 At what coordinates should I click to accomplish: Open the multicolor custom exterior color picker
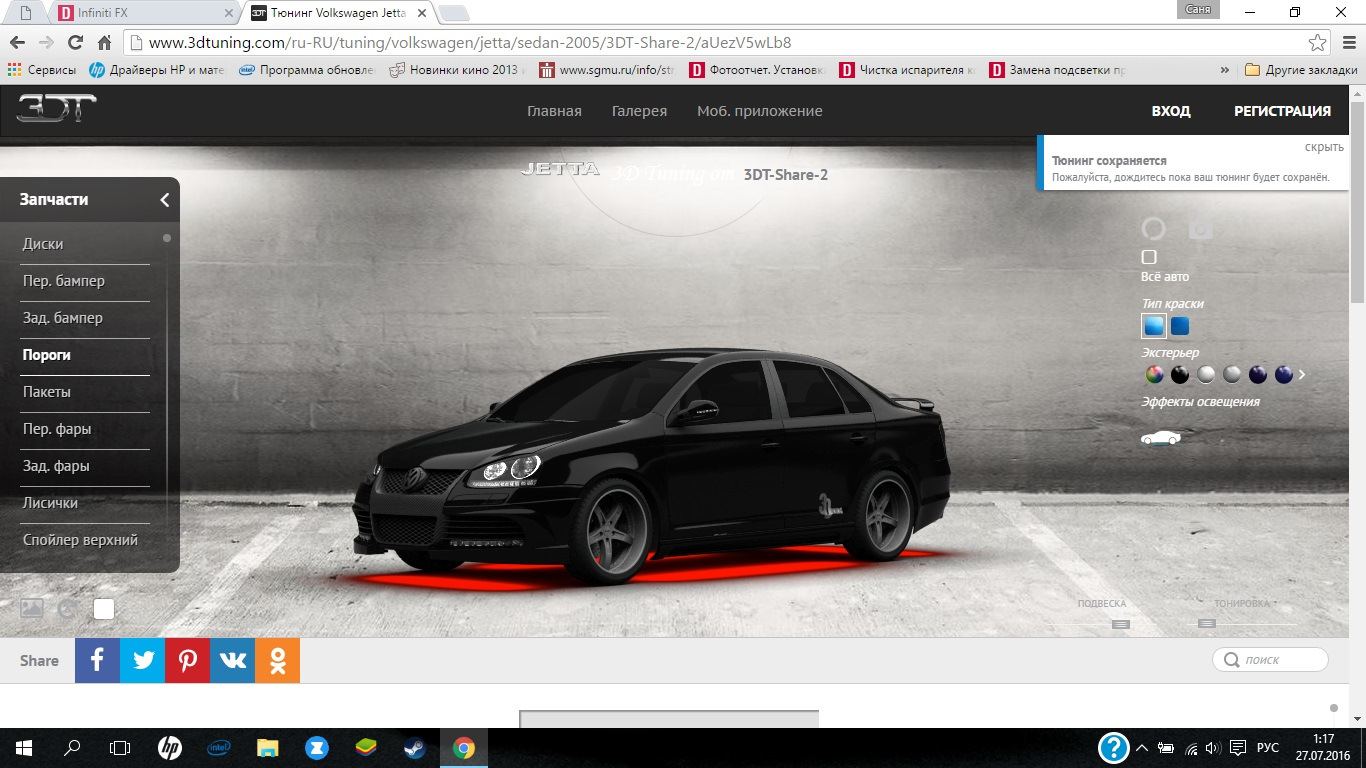click(x=1154, y=375)
